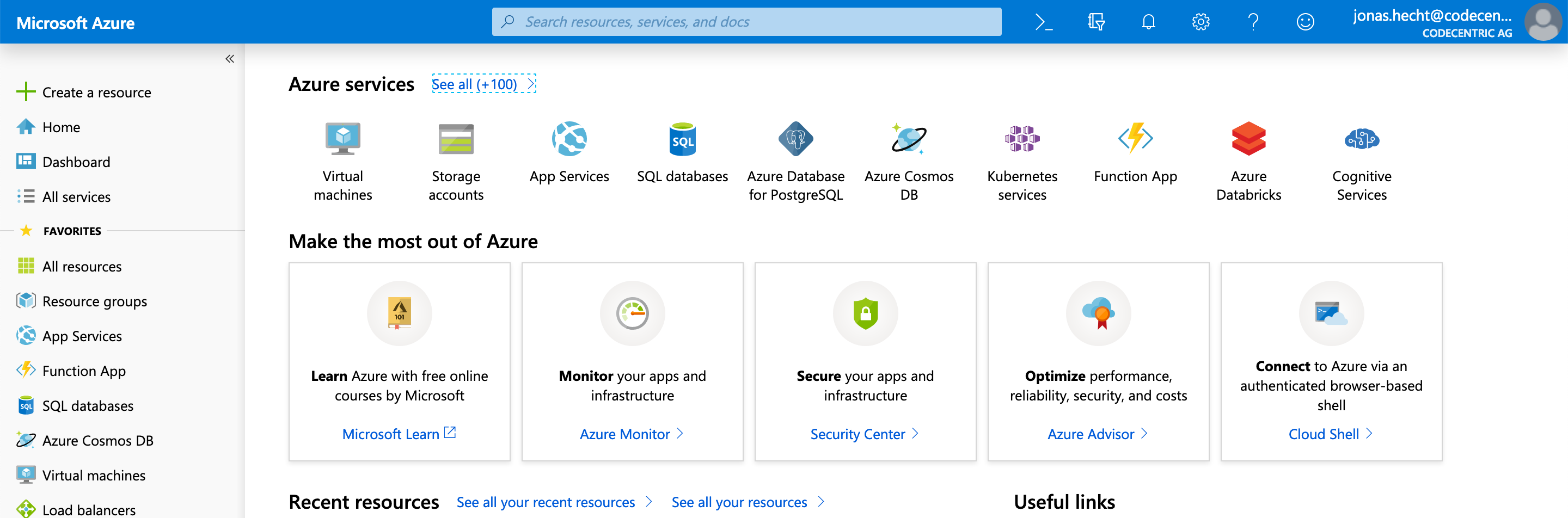The height and width of the screenshot is (518, 1568).
Task: Open Azure Cosmos DB tile icon
Action: point(909,139)
